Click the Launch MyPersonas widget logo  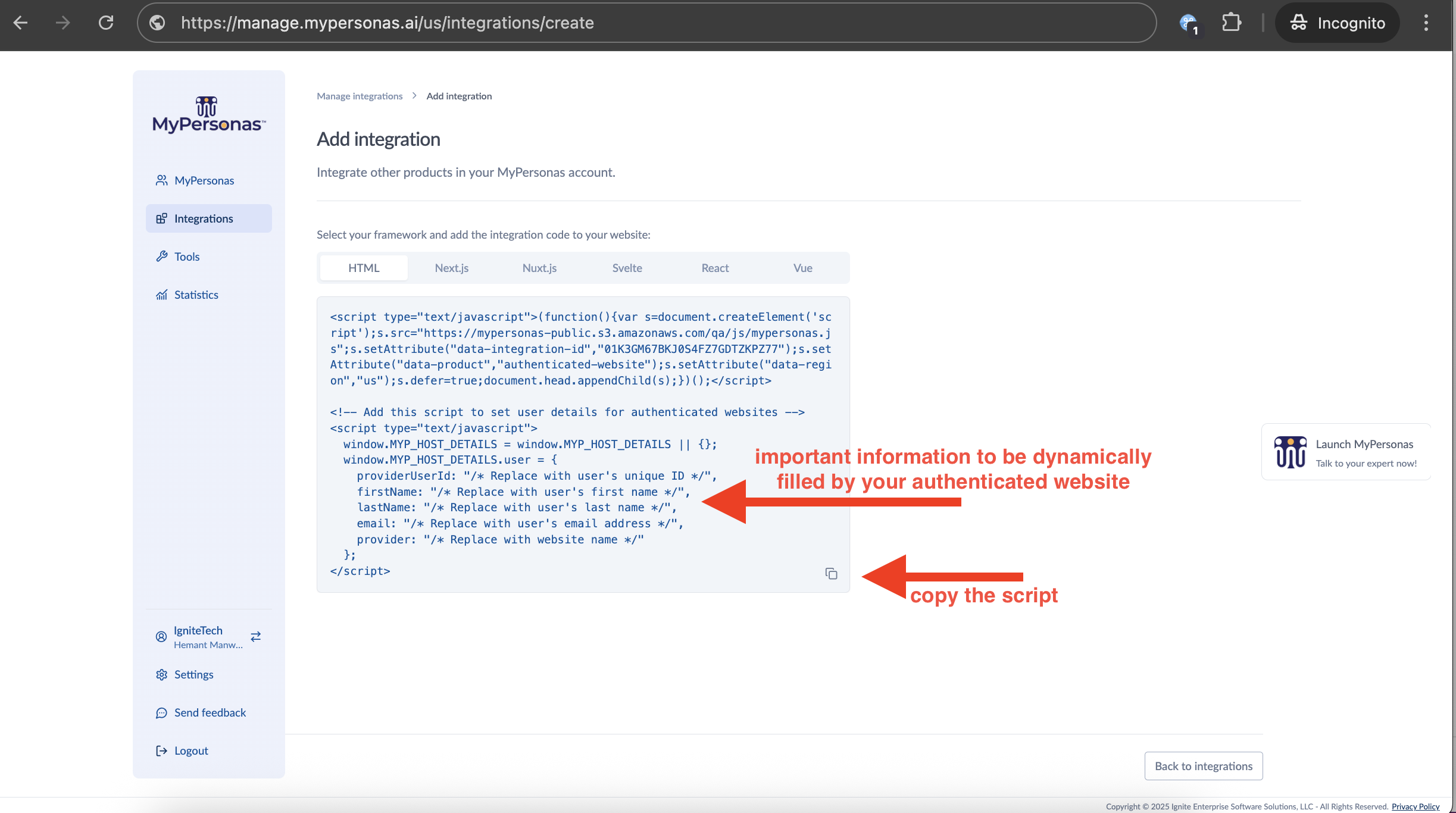coord(1291,452)
